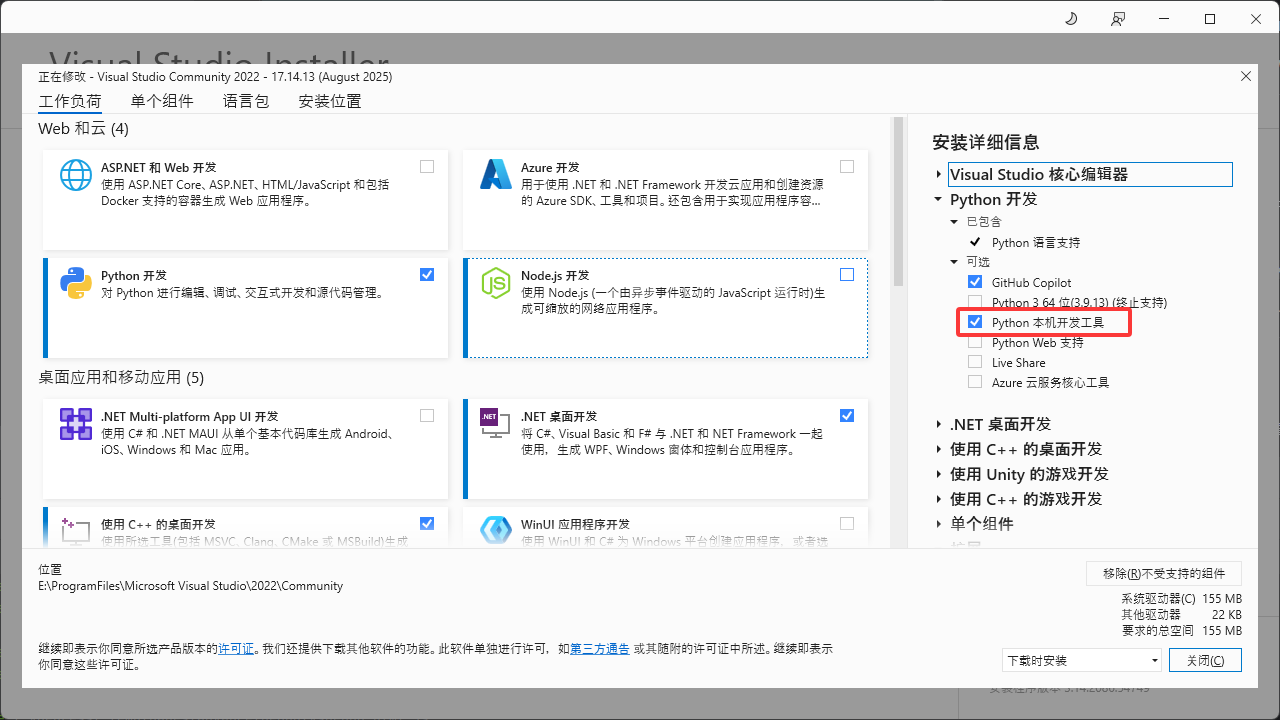
Task: Uncheck the Python 开发 workload checkbox
Action: 427,275
